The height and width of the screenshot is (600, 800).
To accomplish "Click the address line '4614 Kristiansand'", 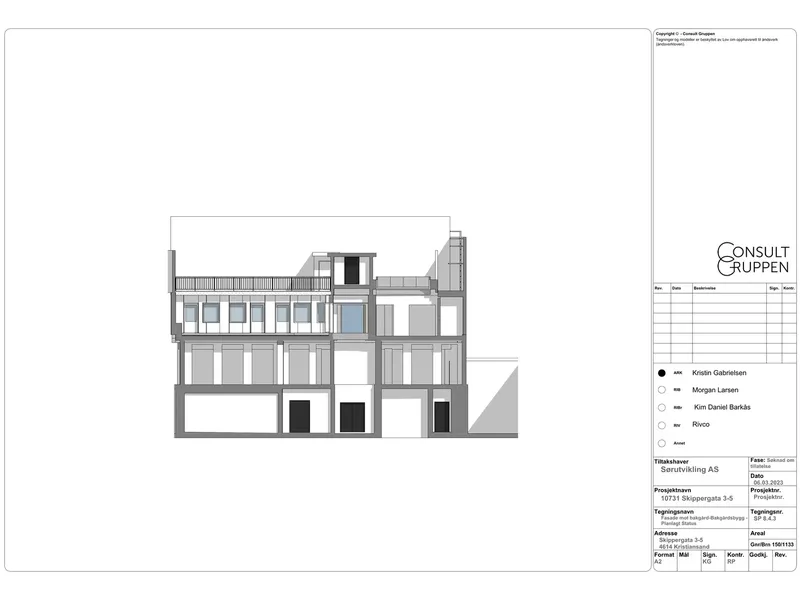I will click(684, 546).
